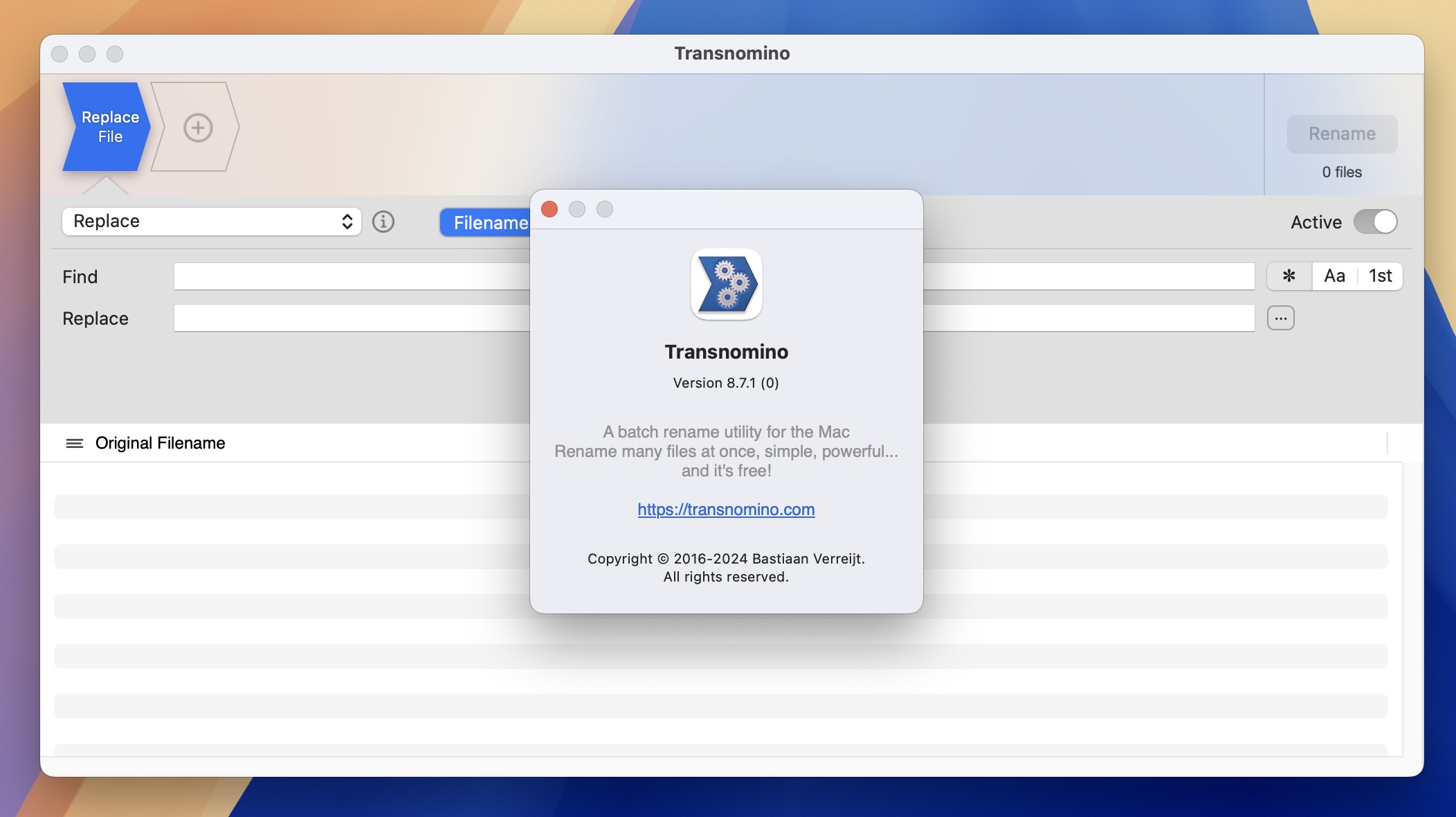The height and width of the screenshot is (817, 1456).
Task: Toggle the wildcard asterisk option
Action: (x=1289, y=276)
